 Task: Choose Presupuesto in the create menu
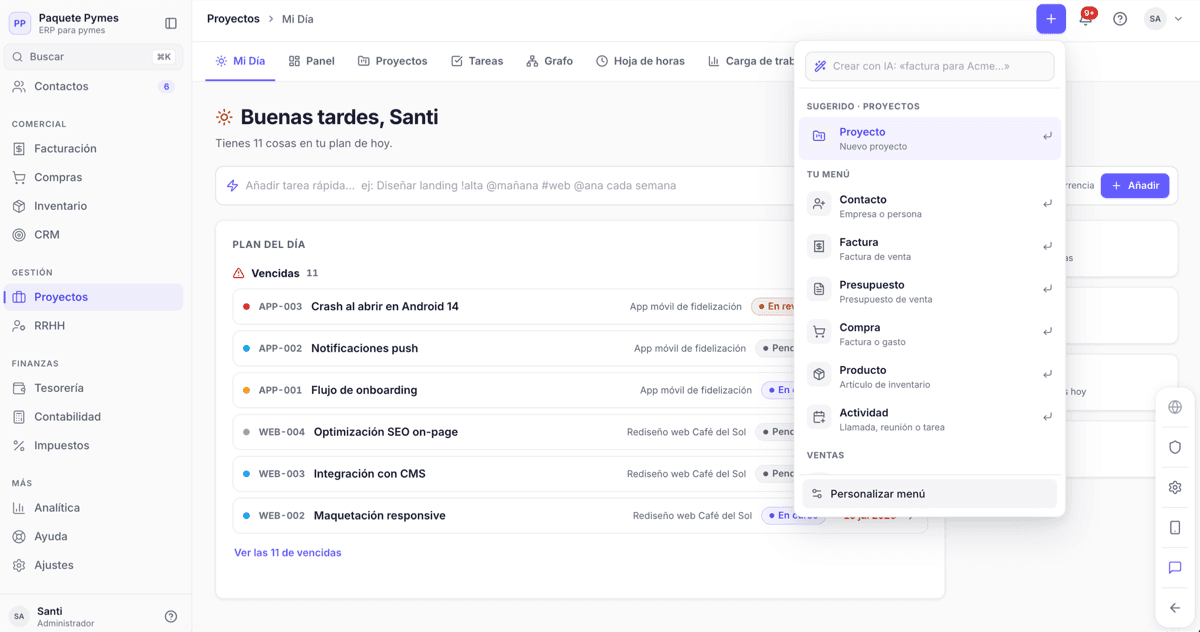tap(928, 291)
